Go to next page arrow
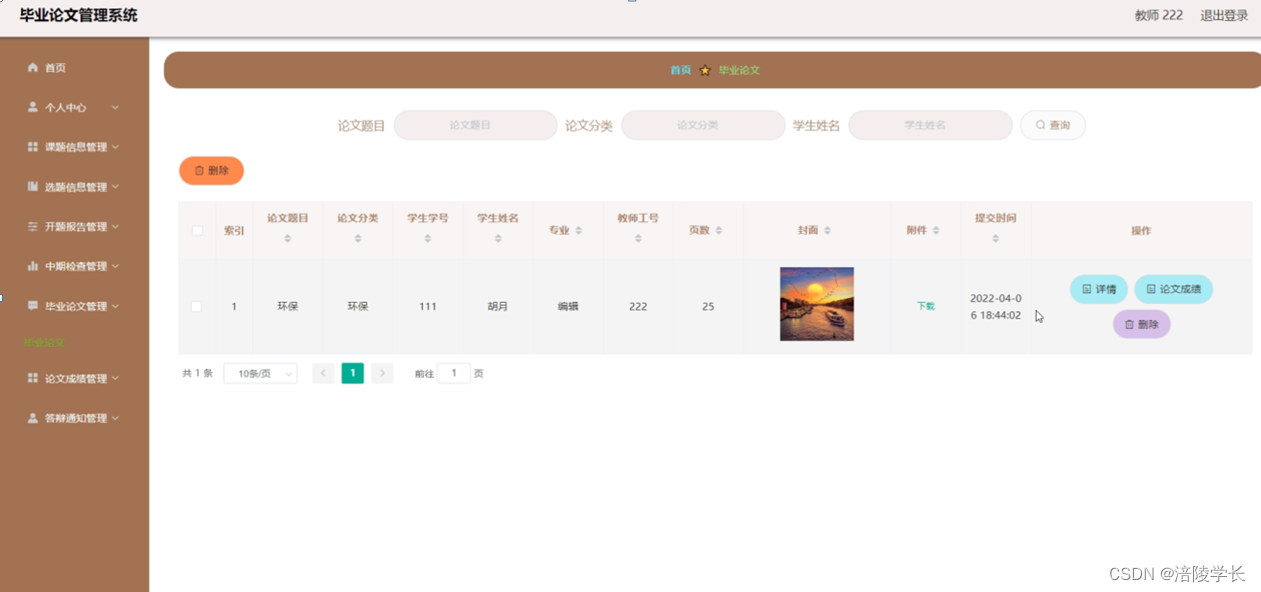 tap(382, 374)
